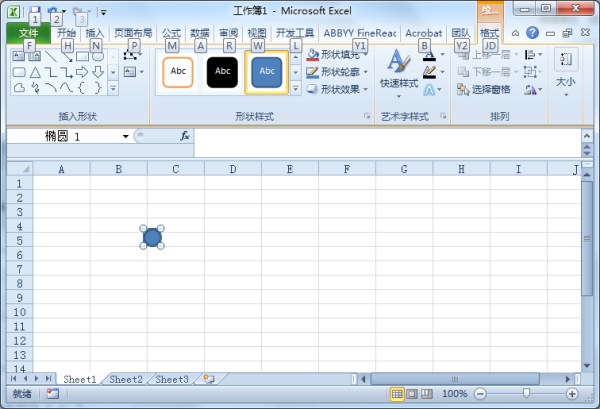Viewport: 600px width, 409px height.
Task: Switch to Page Break Preview in status bar
Action: (x=427, y=394)
